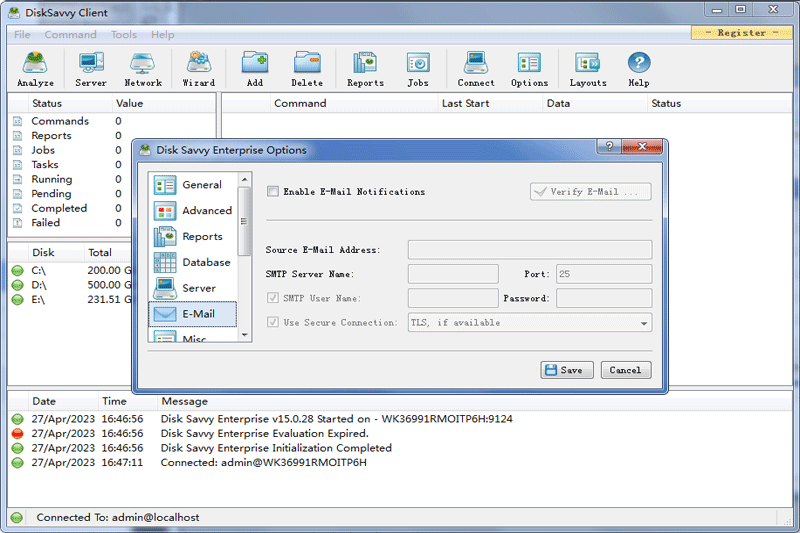Click the options list scroll-up arrow

(x=245, y=180)
